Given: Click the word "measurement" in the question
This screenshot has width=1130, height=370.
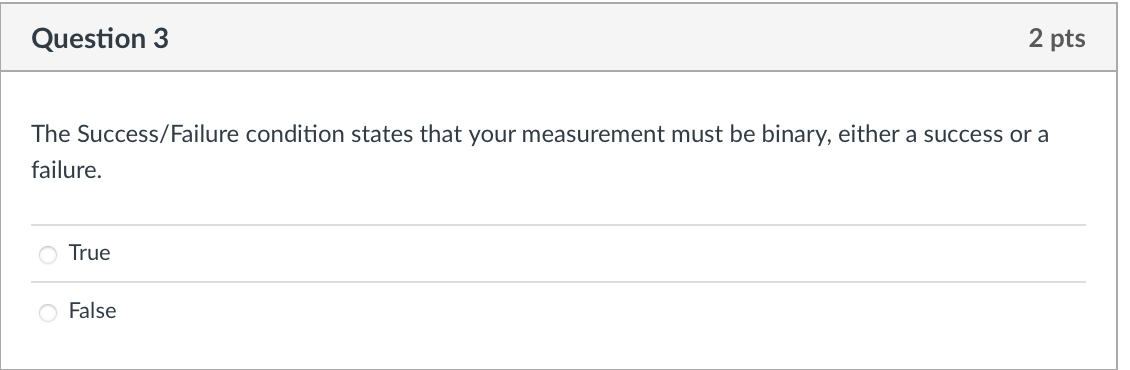Looking at the screenshot, I should click(x=593, y=135).
